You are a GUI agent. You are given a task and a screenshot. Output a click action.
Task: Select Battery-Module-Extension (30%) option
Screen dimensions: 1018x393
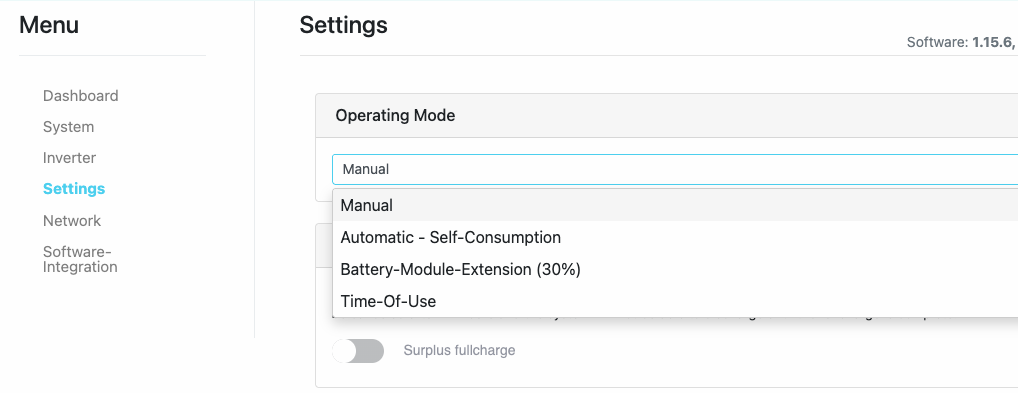(x=675, y=269)
